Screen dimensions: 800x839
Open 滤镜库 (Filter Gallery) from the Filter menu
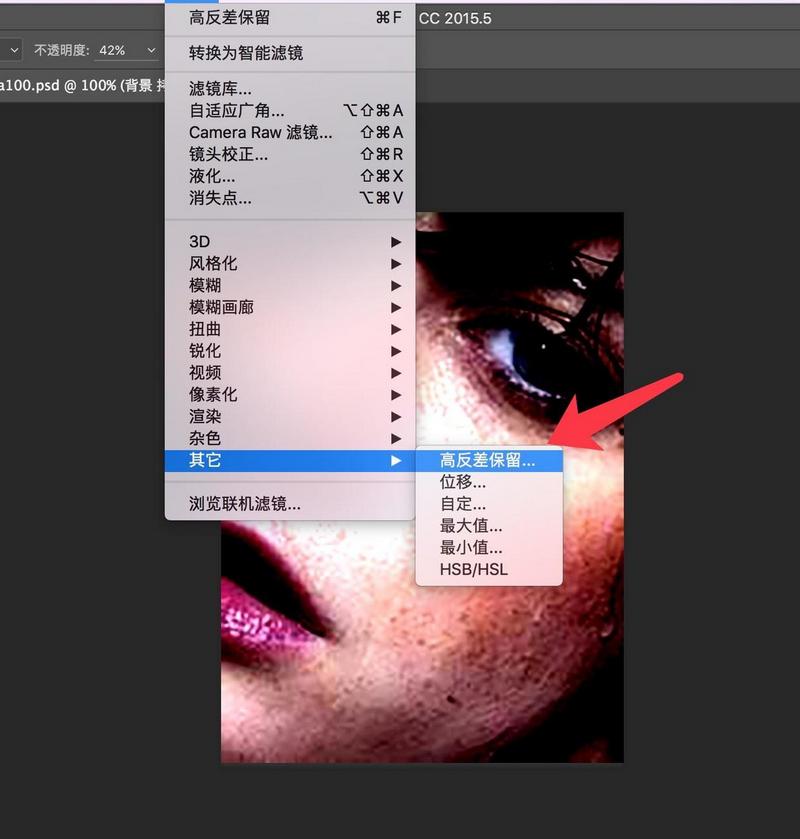(206, 88)
